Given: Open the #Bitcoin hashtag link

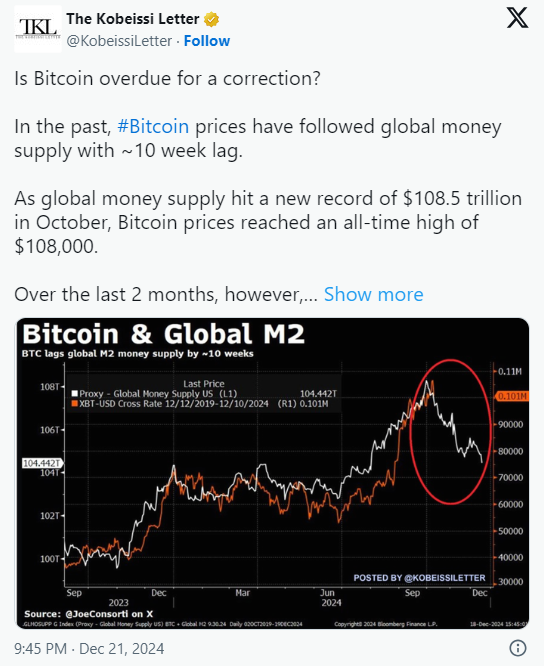Looking at the screenshot, I should point(153,127).
